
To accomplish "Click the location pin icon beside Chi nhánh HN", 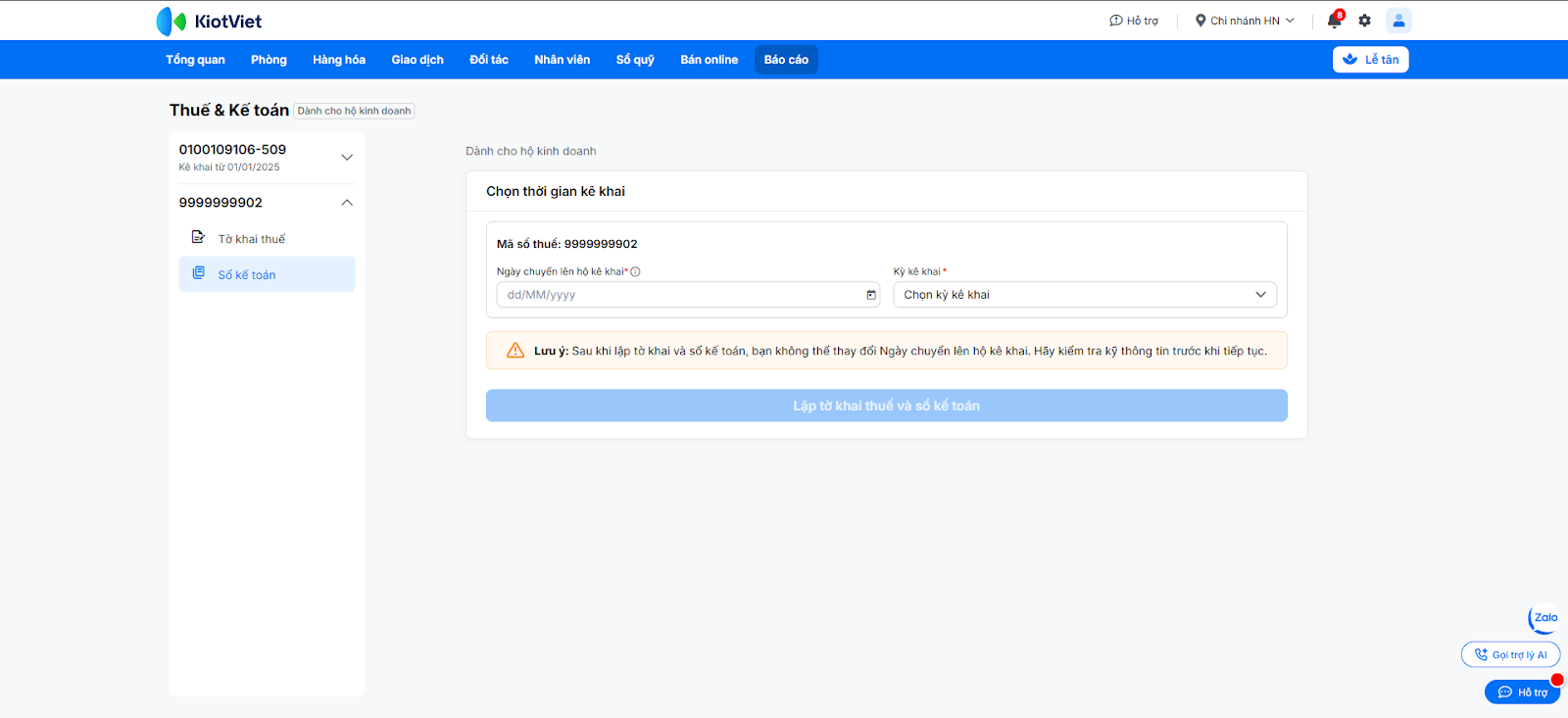I will coord(1200,21).
